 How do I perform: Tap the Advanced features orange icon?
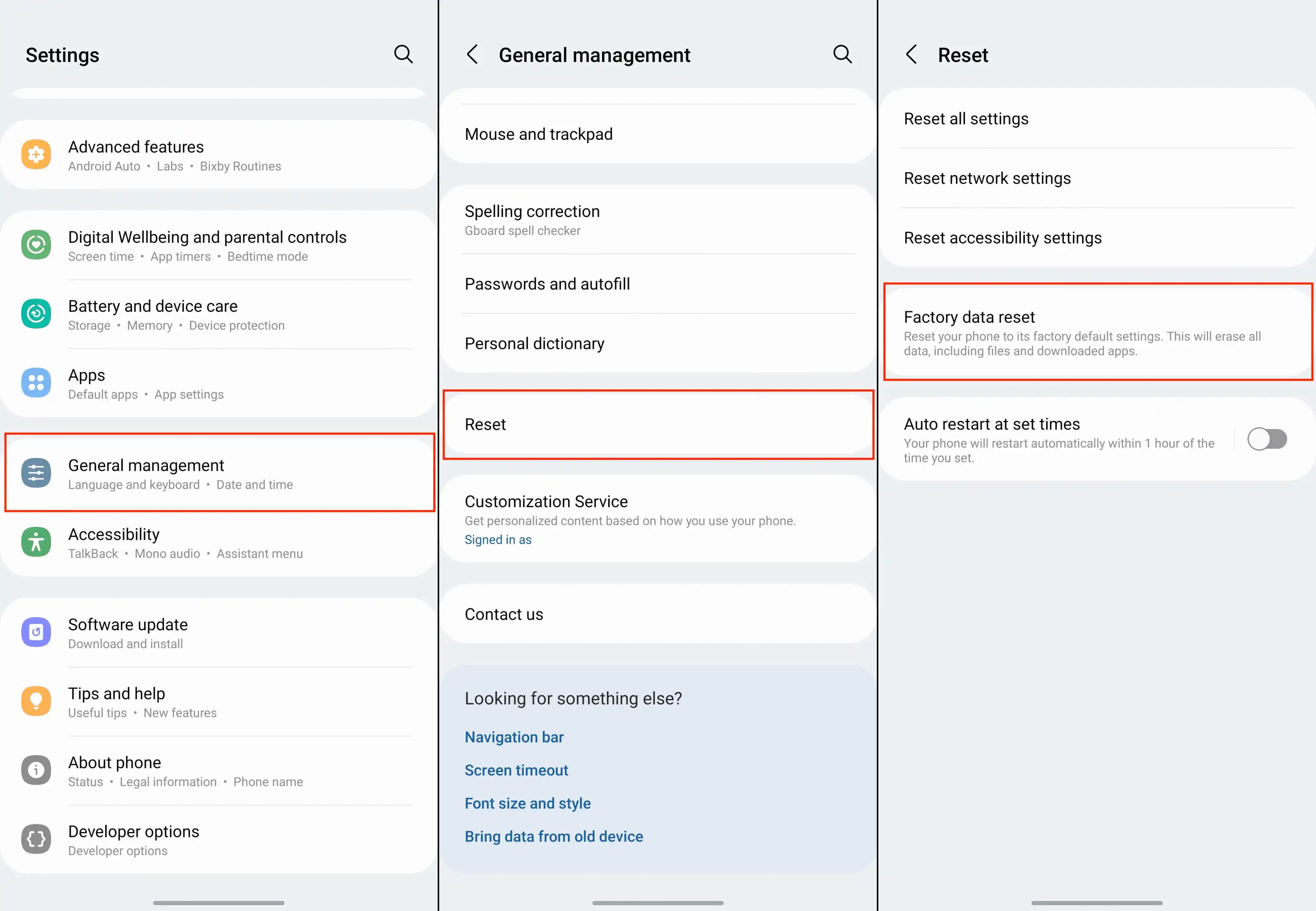click(36, 155)
